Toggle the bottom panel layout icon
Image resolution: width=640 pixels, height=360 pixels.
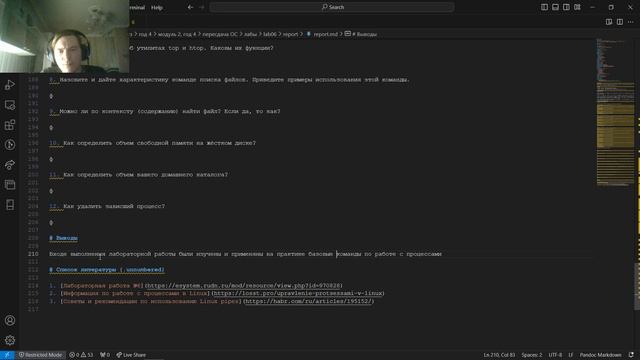click(555, 7)
